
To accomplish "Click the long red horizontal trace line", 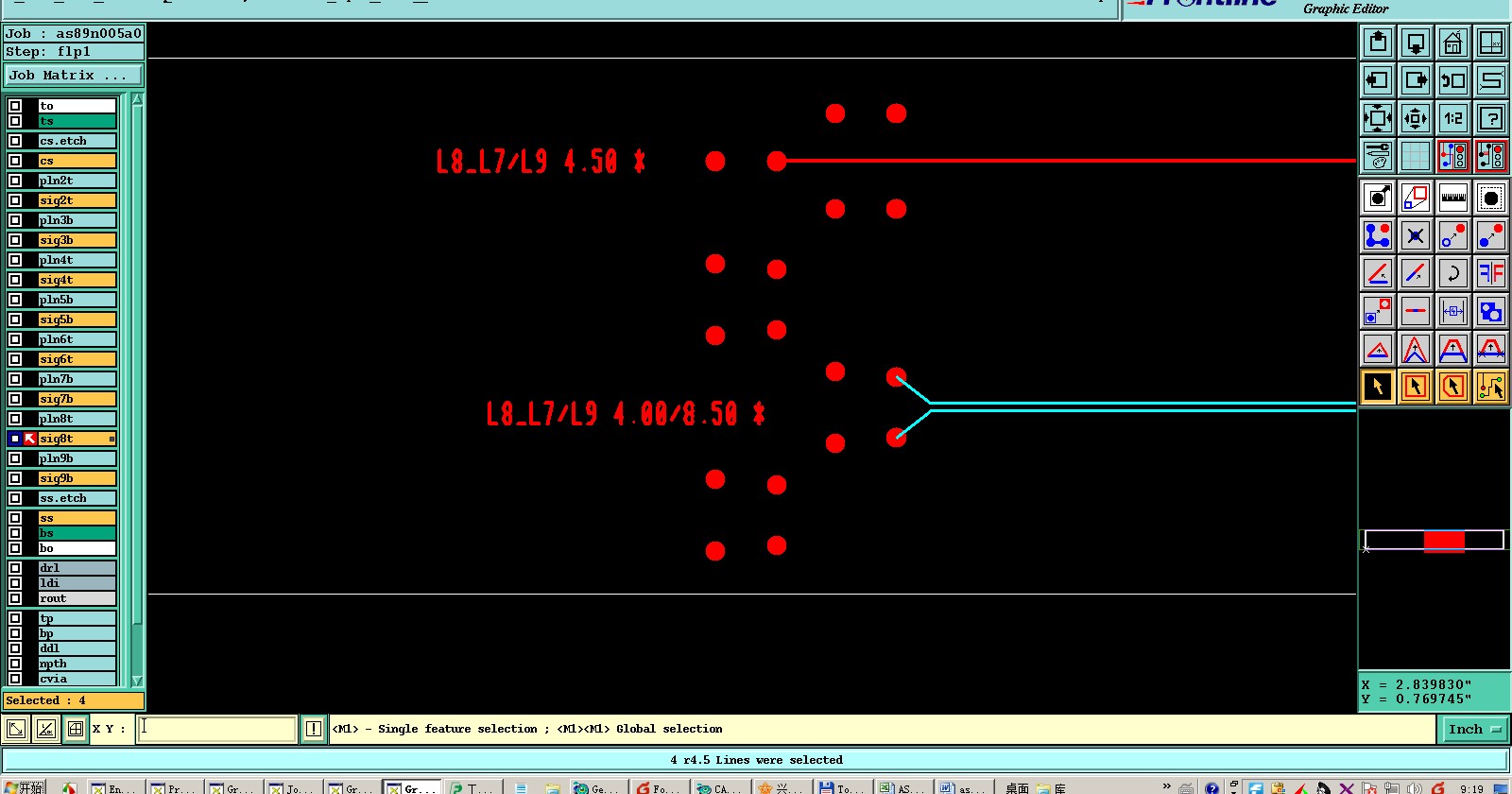I will (1068, 161).
